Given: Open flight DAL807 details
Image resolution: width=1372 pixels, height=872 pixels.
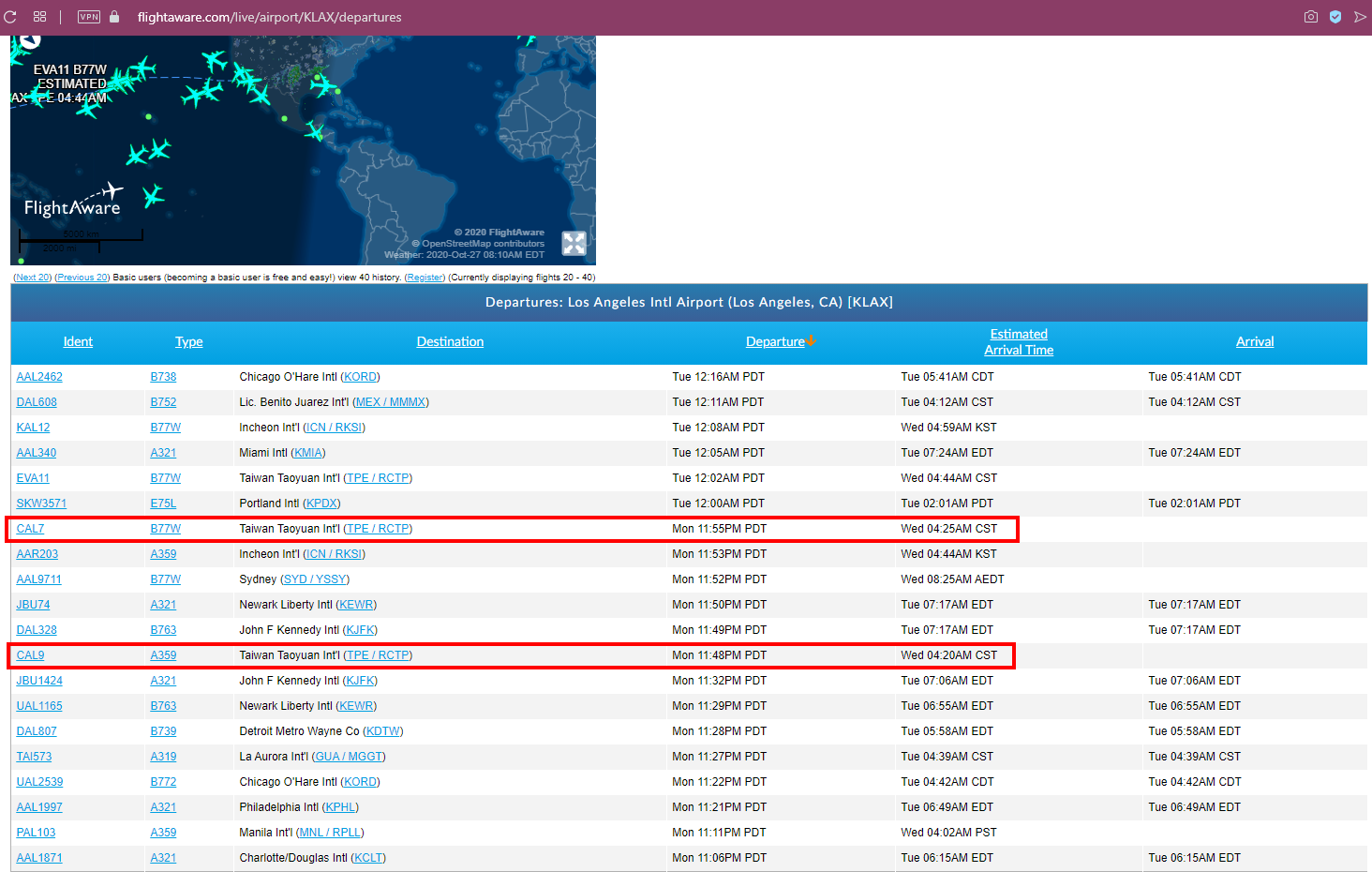Looking at the screenshot, I should tap(37, 731).
